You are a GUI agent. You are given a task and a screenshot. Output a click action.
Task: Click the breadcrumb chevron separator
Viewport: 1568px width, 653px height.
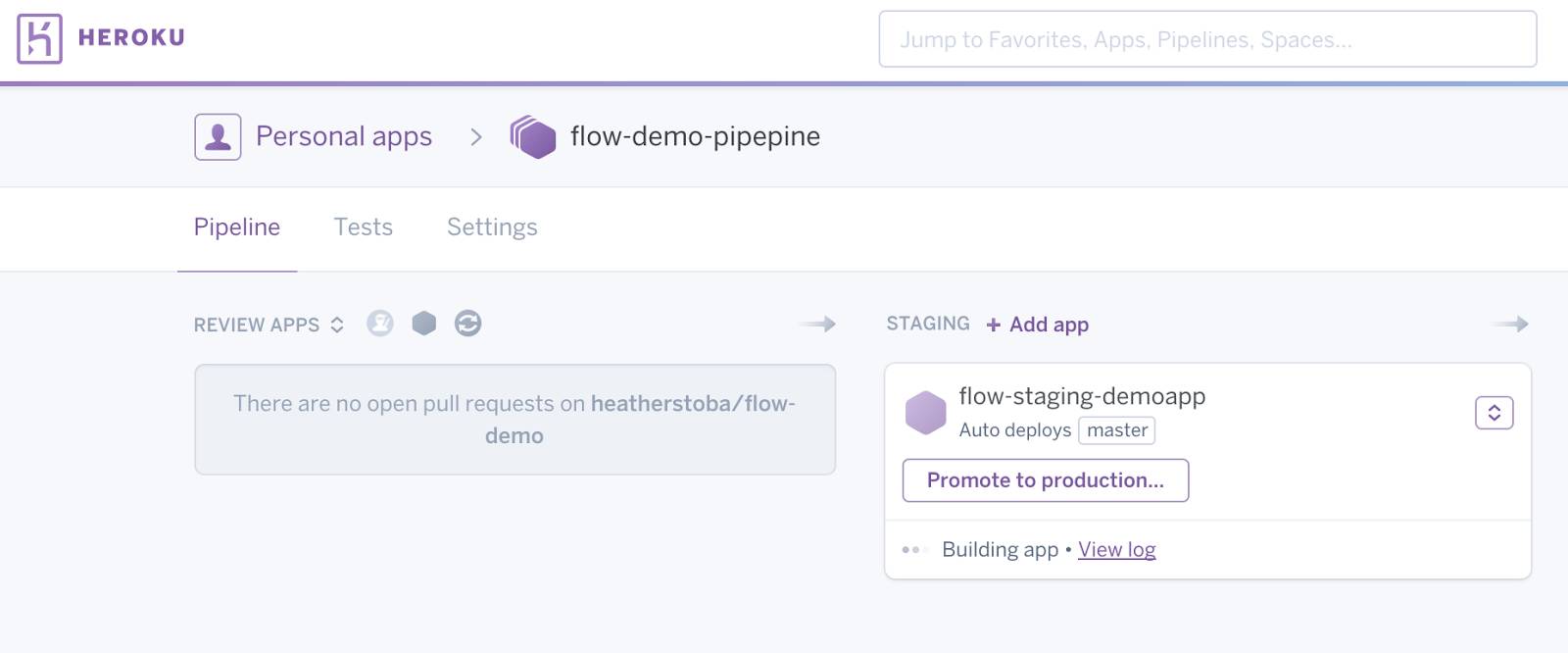point(476,137)
